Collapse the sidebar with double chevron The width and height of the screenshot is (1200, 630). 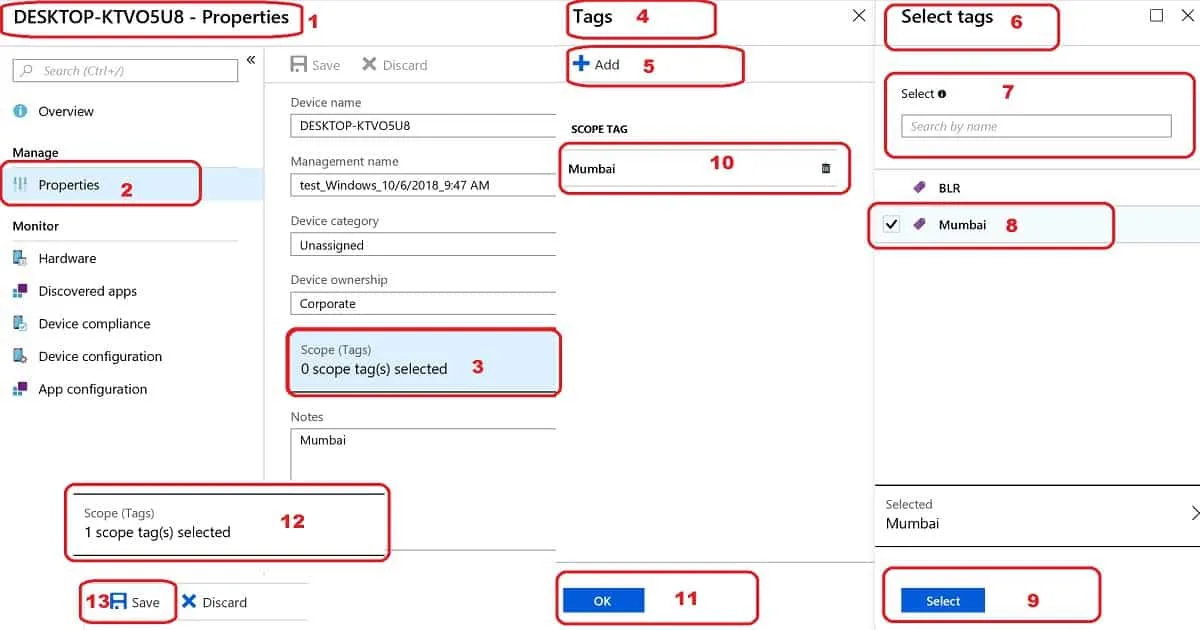(x=251, y=60)
